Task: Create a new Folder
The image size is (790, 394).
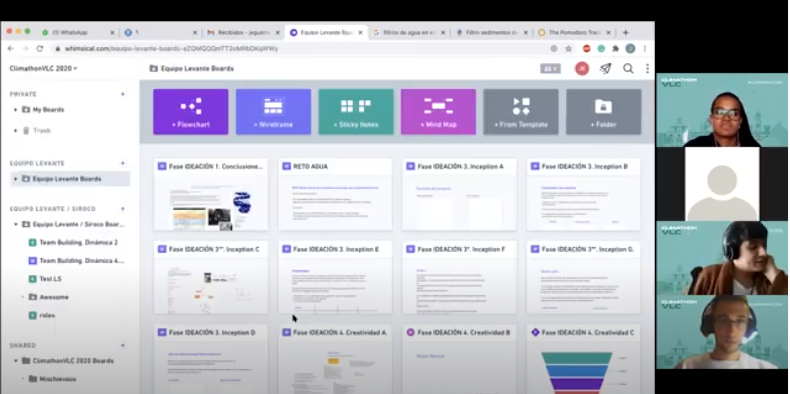Action: point(604,112)
